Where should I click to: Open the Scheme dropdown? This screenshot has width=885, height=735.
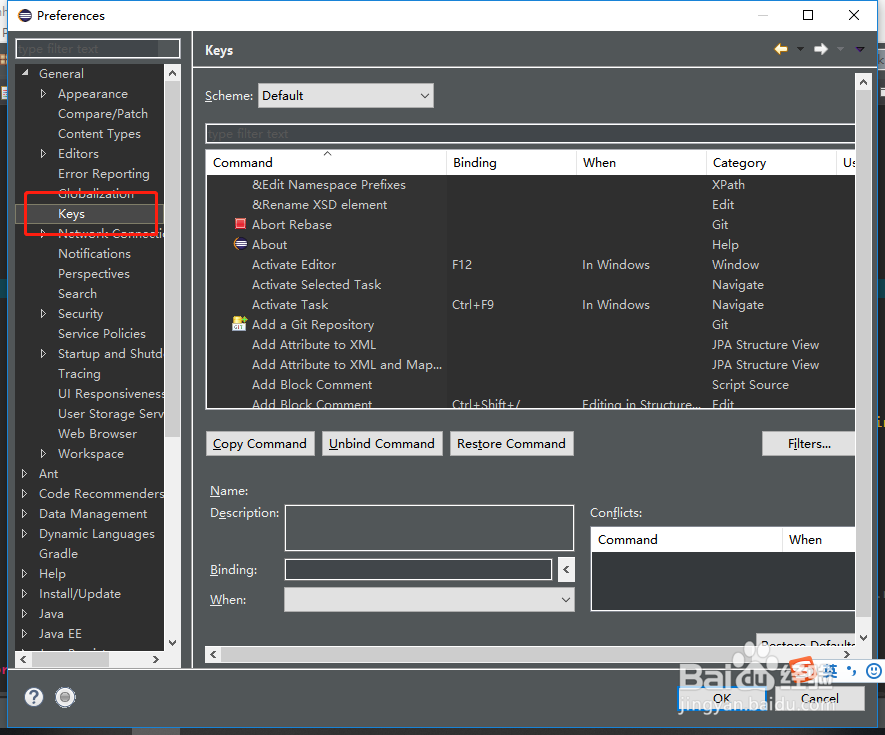(345, 95)
